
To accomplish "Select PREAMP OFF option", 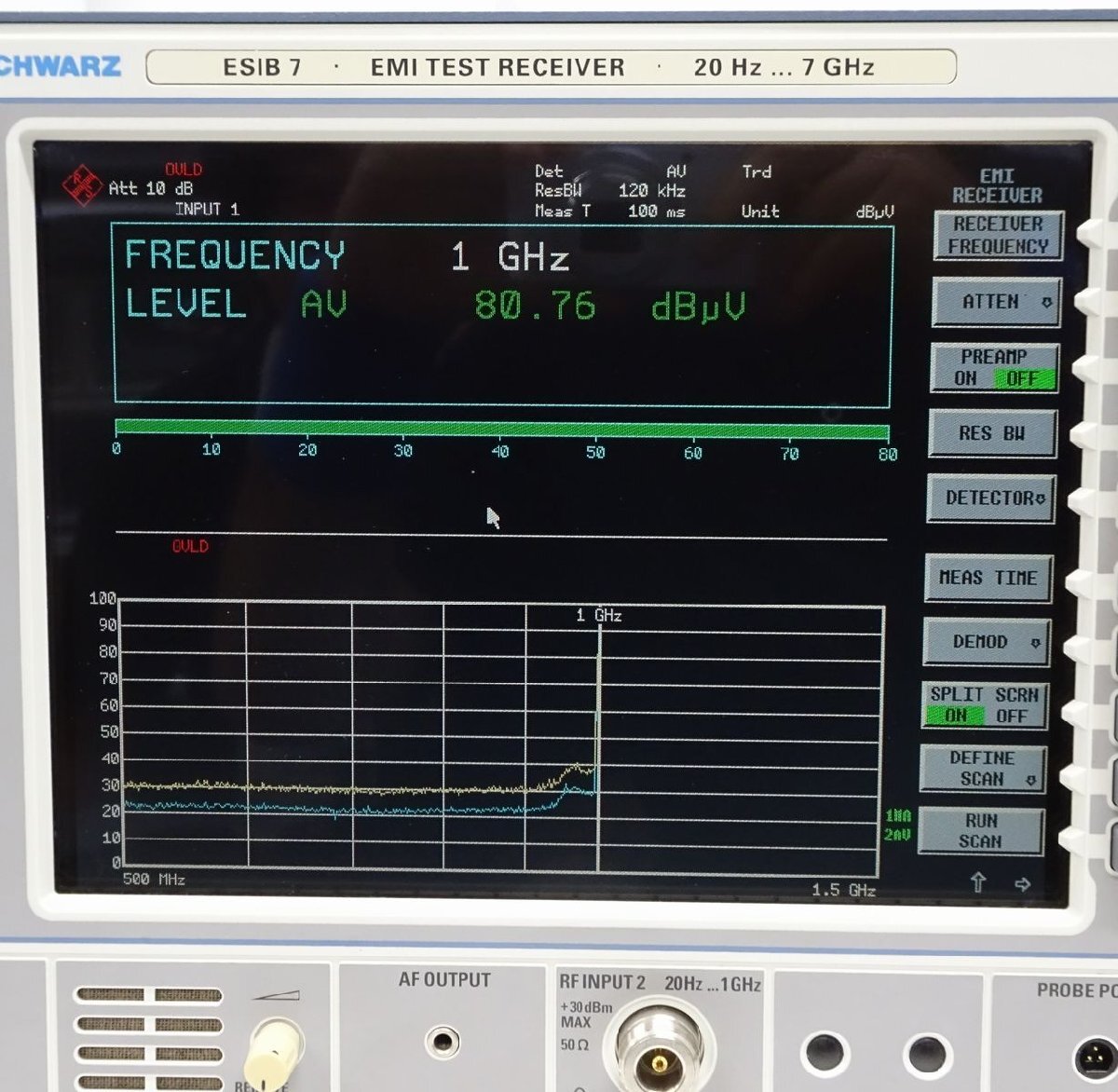I will pyautogui.click(x=1022, y=378).
